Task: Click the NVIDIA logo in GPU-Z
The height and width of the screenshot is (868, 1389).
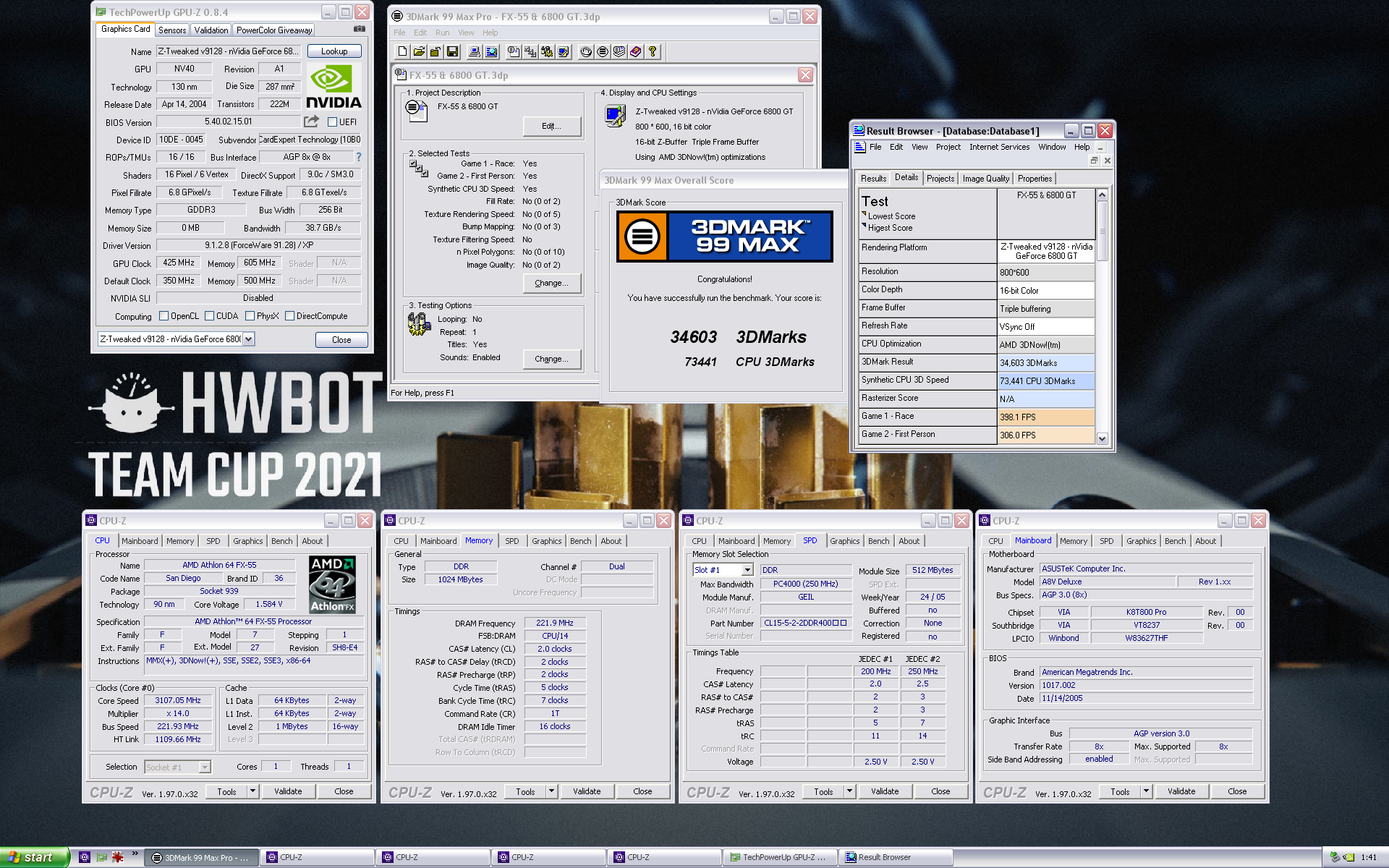Action: (x=334, y=86)
